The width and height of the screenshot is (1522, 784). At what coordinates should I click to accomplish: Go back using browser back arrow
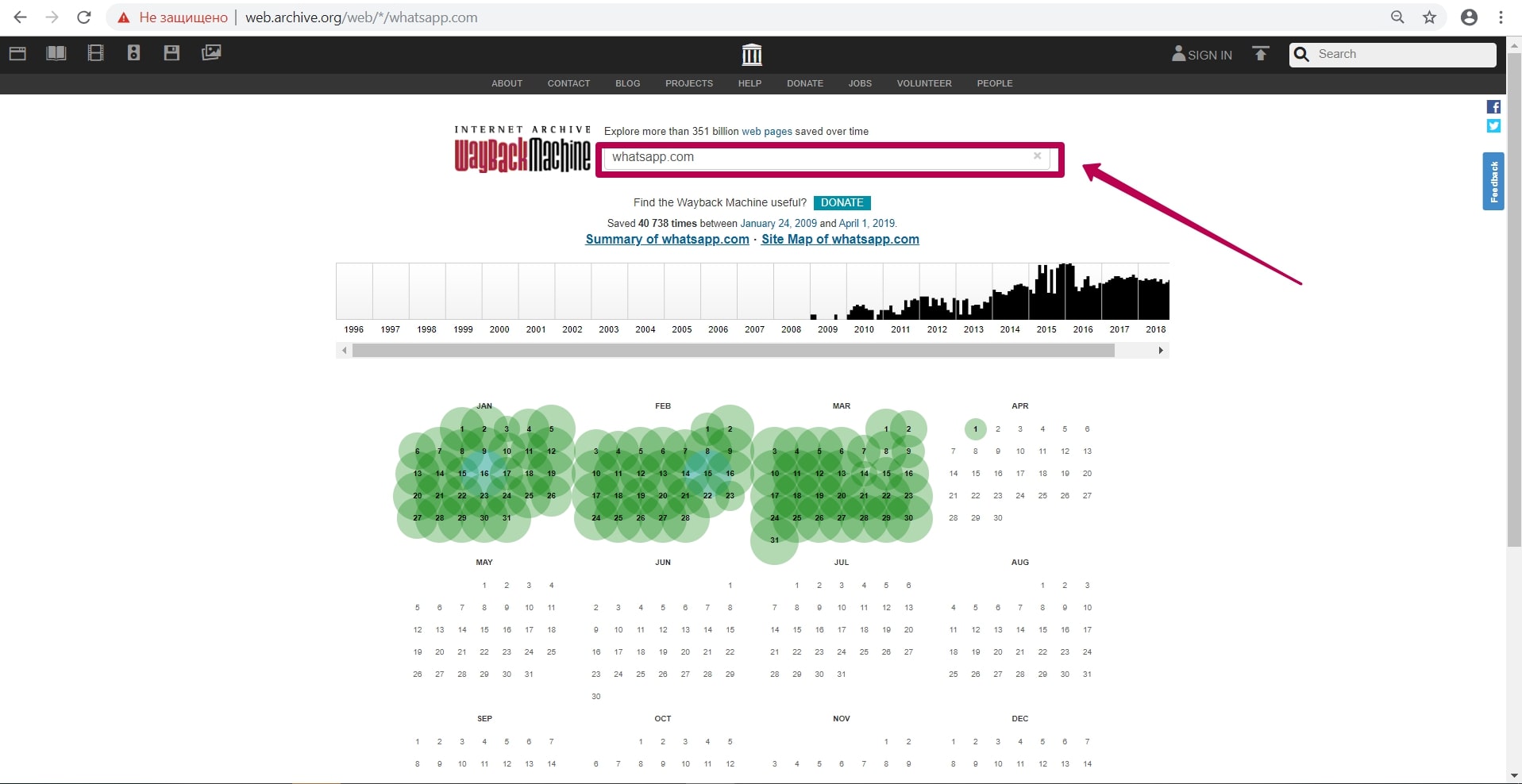[x=20, y=17]
